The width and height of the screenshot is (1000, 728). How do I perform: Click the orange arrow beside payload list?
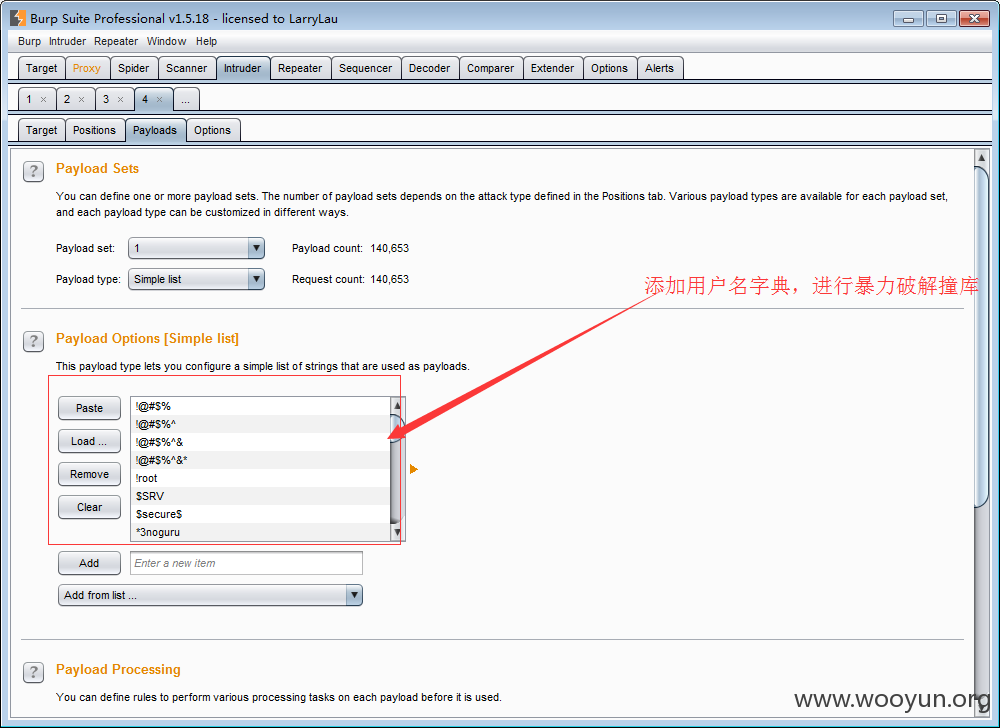413,469
